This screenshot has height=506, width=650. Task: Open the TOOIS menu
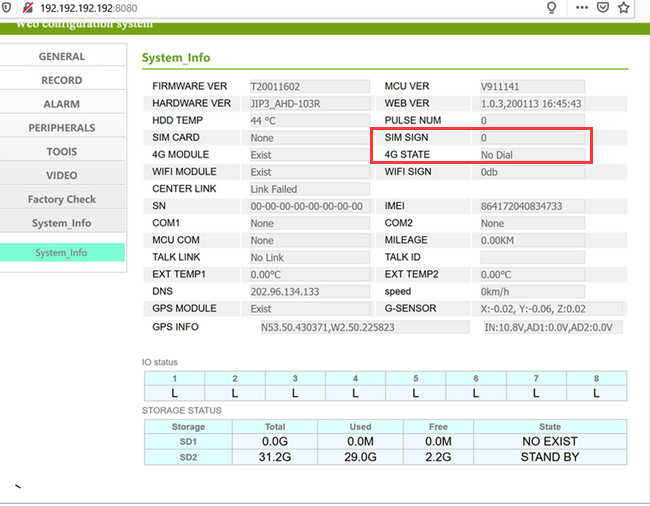[x=62, y=151]
